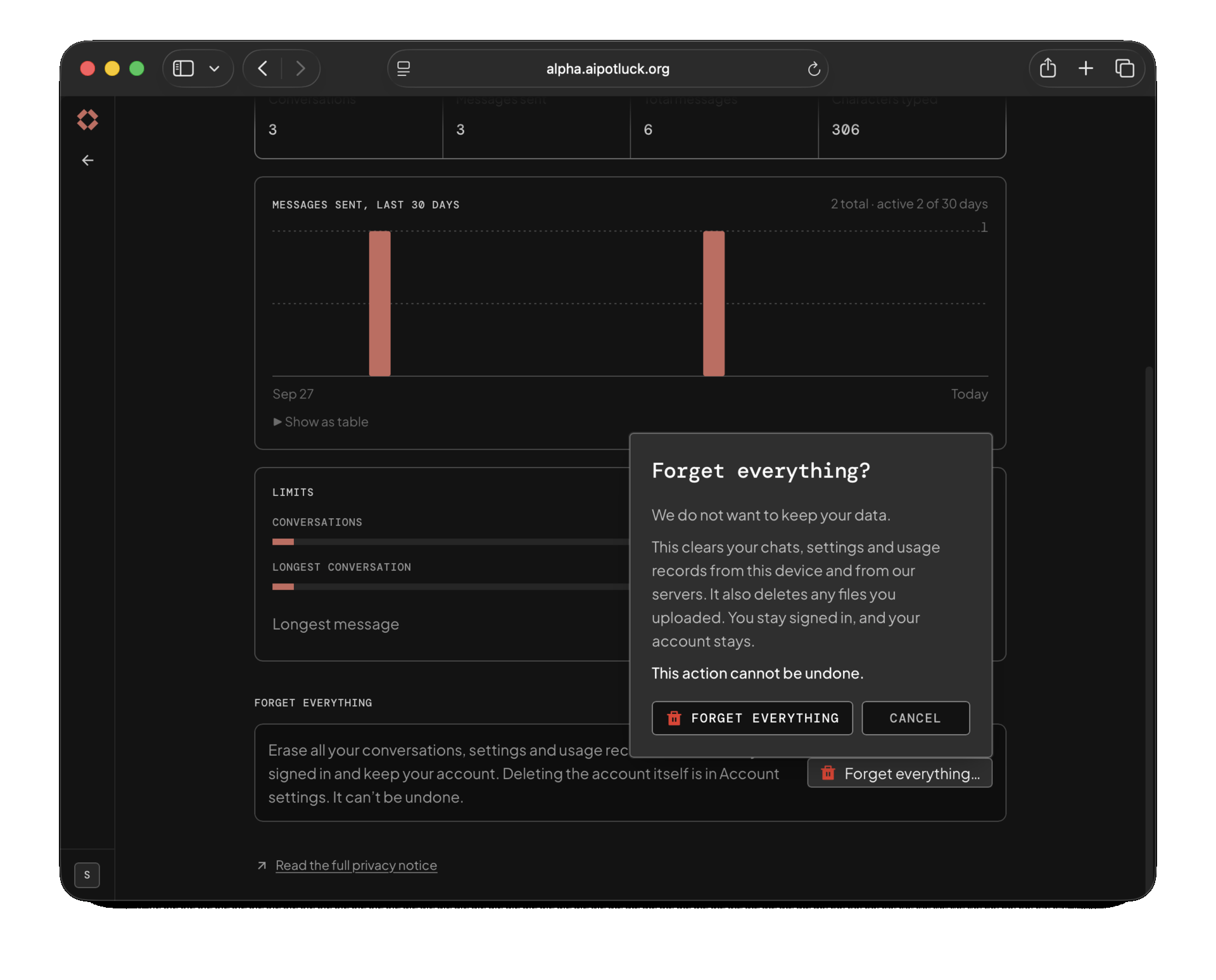The image size is (1216, 980).
Task: Click the "Forget everything..." section button
Action: coord(899,773)
